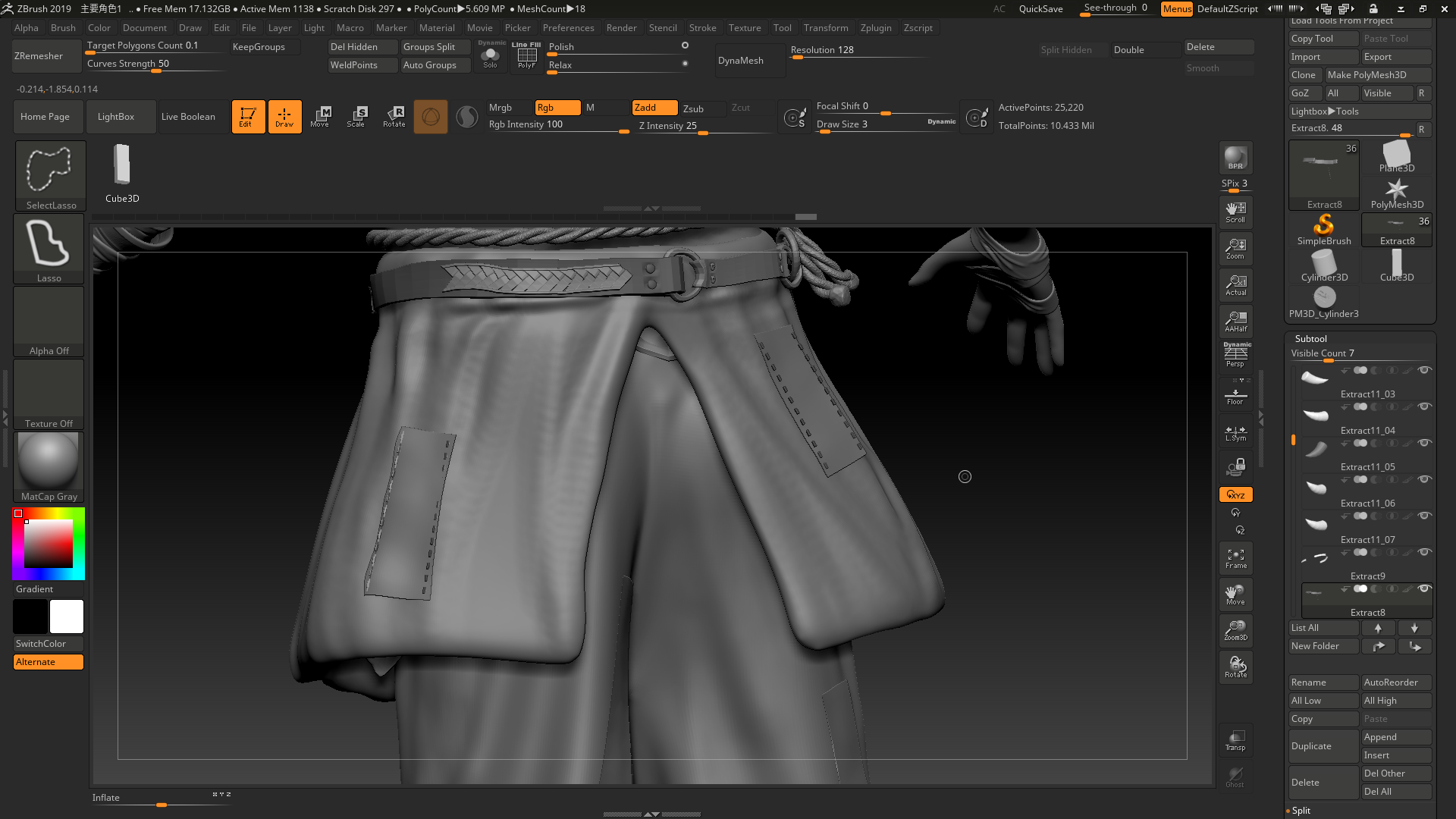Open the Zplugin menu

pos(876,28)
